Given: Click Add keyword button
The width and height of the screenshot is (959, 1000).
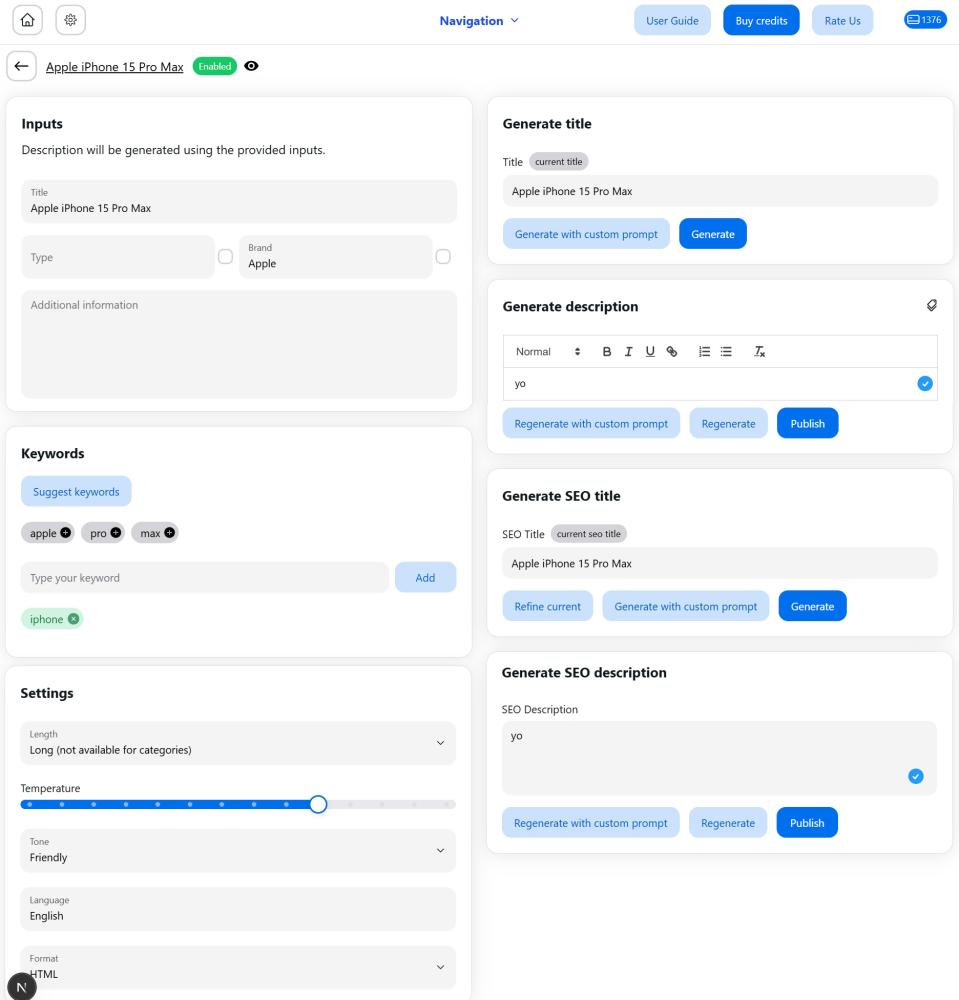Looking at the screenshot, I should tap(425, 577).
